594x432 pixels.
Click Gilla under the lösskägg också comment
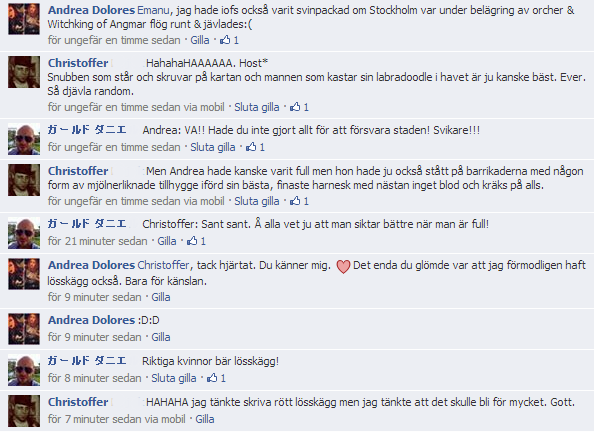[161, 297]
